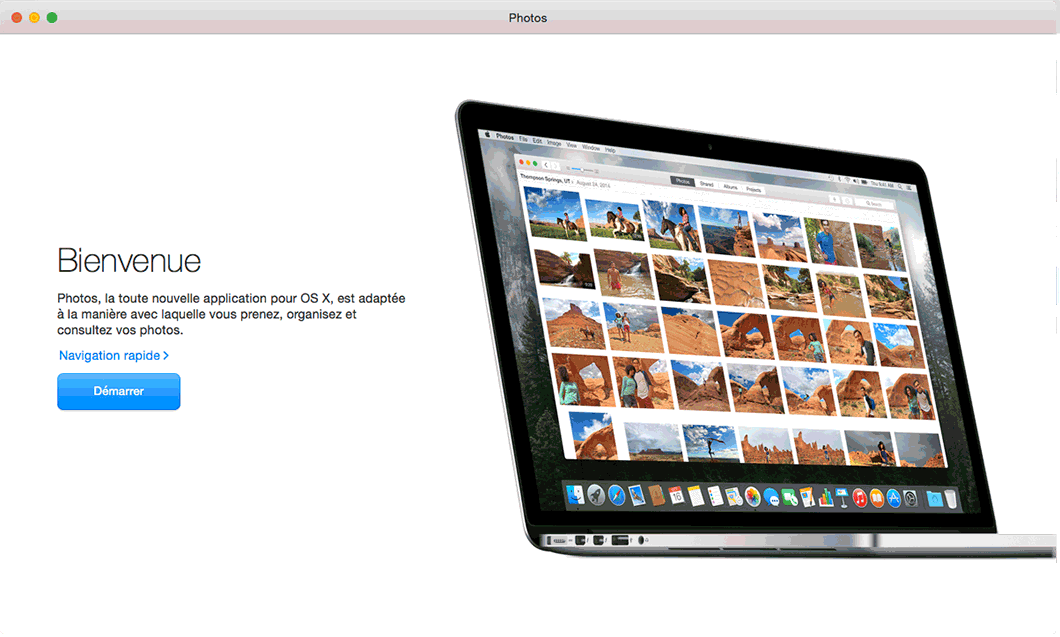Click the red iTunes music note icon
Viewport: 1060px width, 637px height.
[859, 497]
